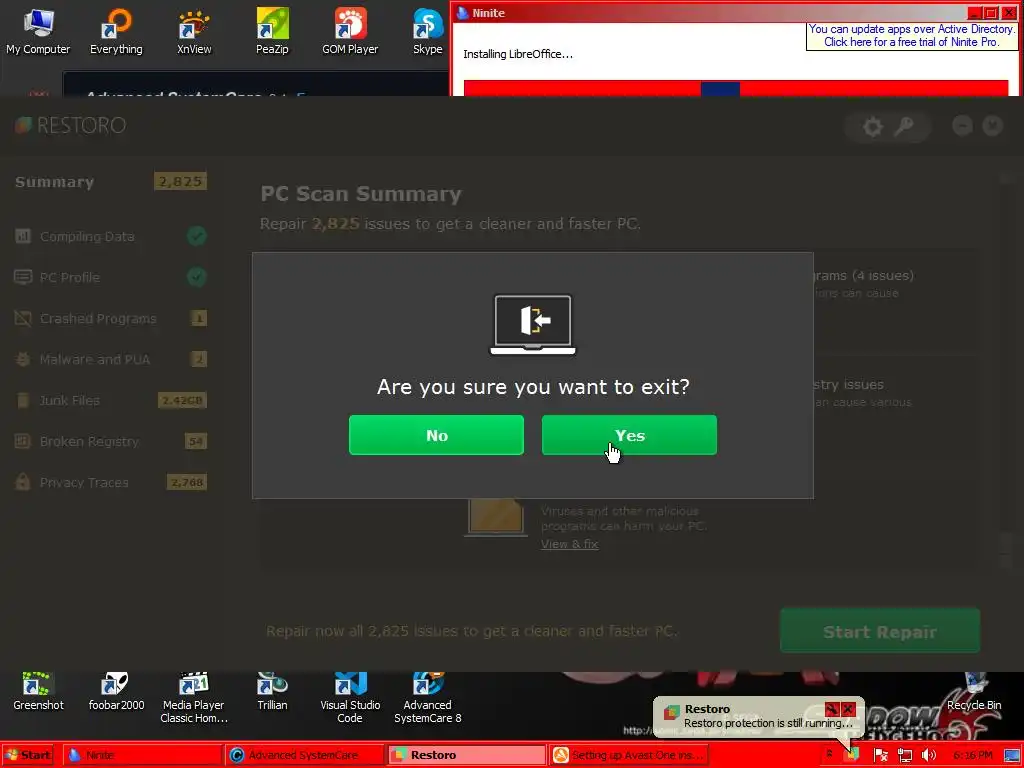
Task: Launch GOM Player from the desktop
Action: [x=350, y=31]
